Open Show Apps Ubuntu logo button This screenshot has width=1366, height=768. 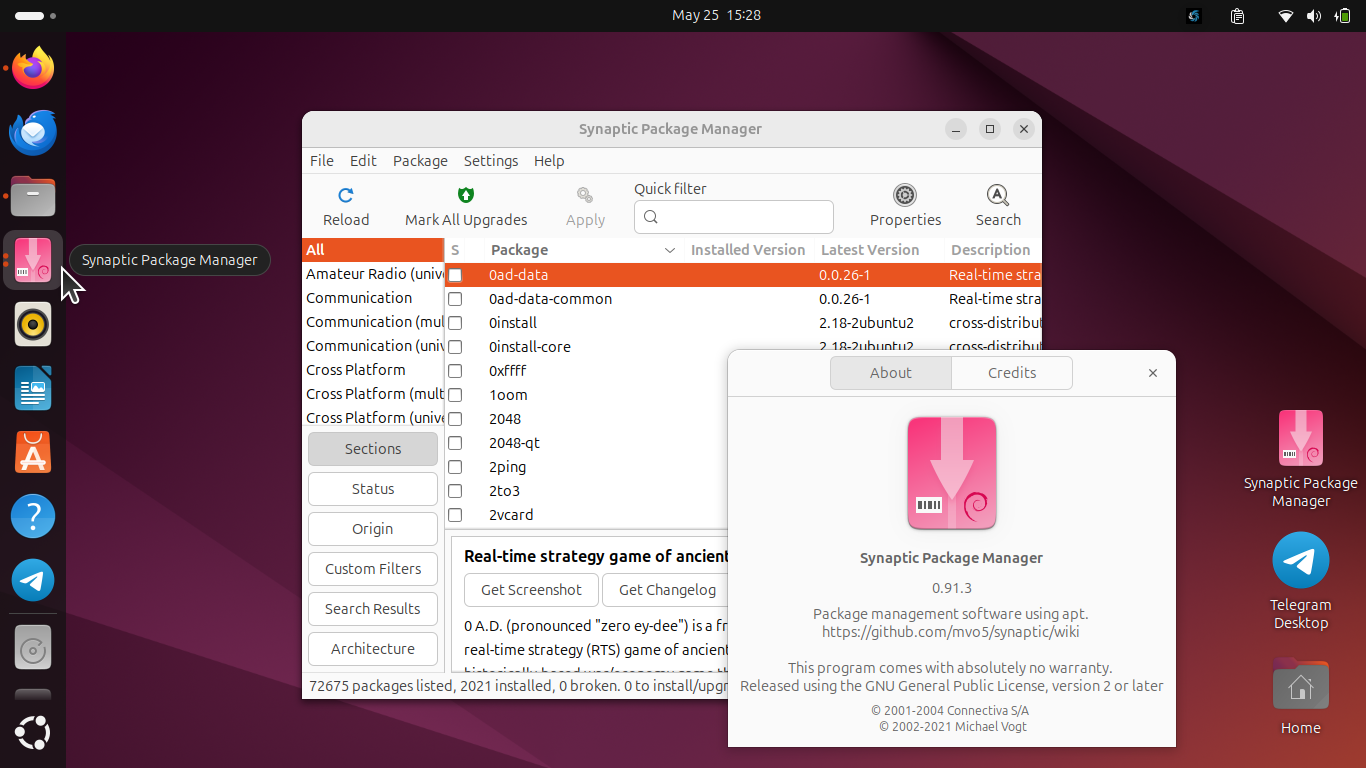(x=33, y=733)
